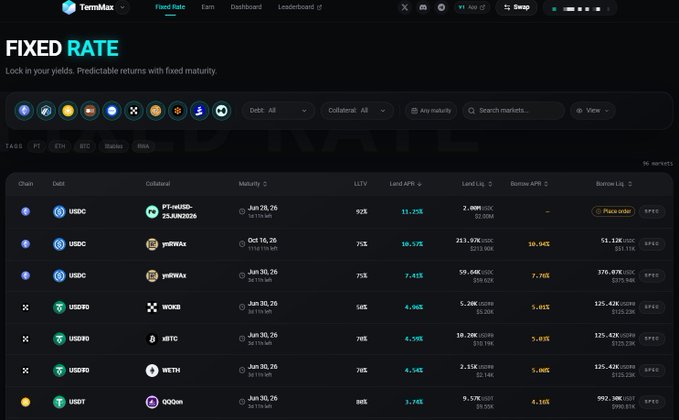Click SPEC button in PT-reUSD row
Viewport: 679px width, 420px height.
[x=652, y=211]
